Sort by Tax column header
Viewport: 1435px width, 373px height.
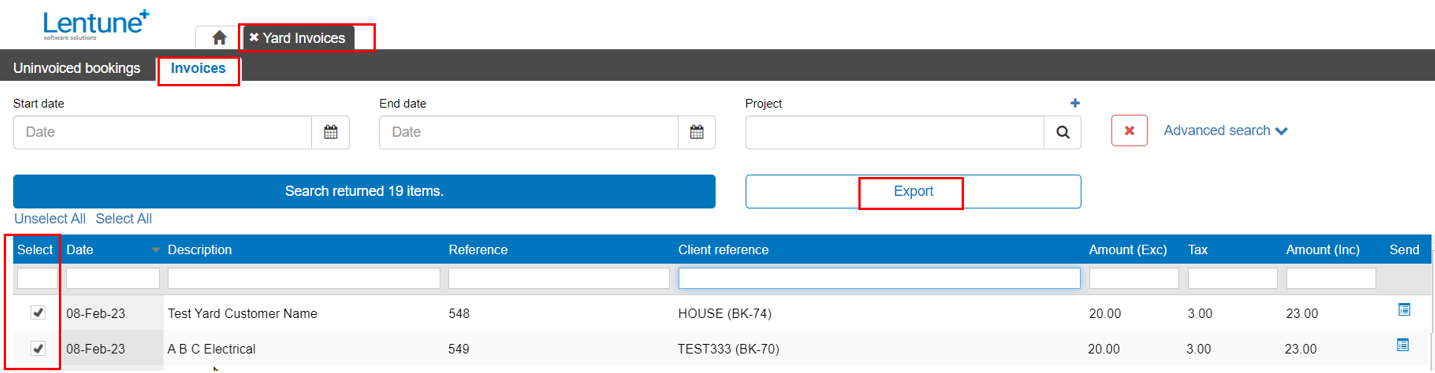1198,250
